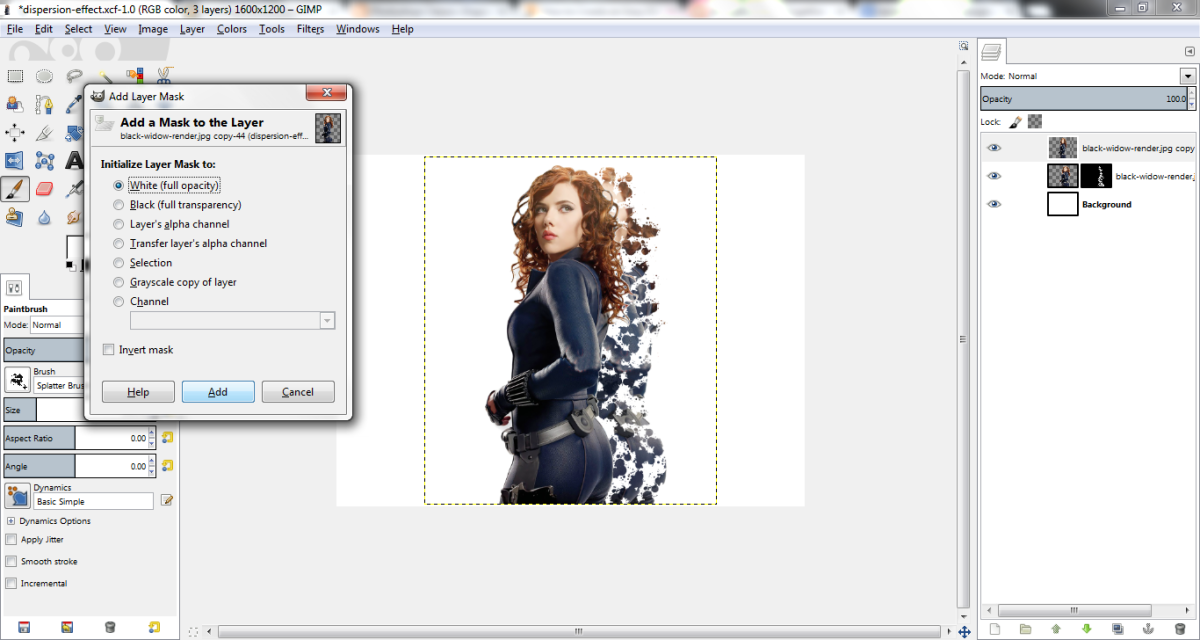Click the Add button to apply the mask
The width and height of the screenshot is (1200, 640).
(x=218, y=391)
